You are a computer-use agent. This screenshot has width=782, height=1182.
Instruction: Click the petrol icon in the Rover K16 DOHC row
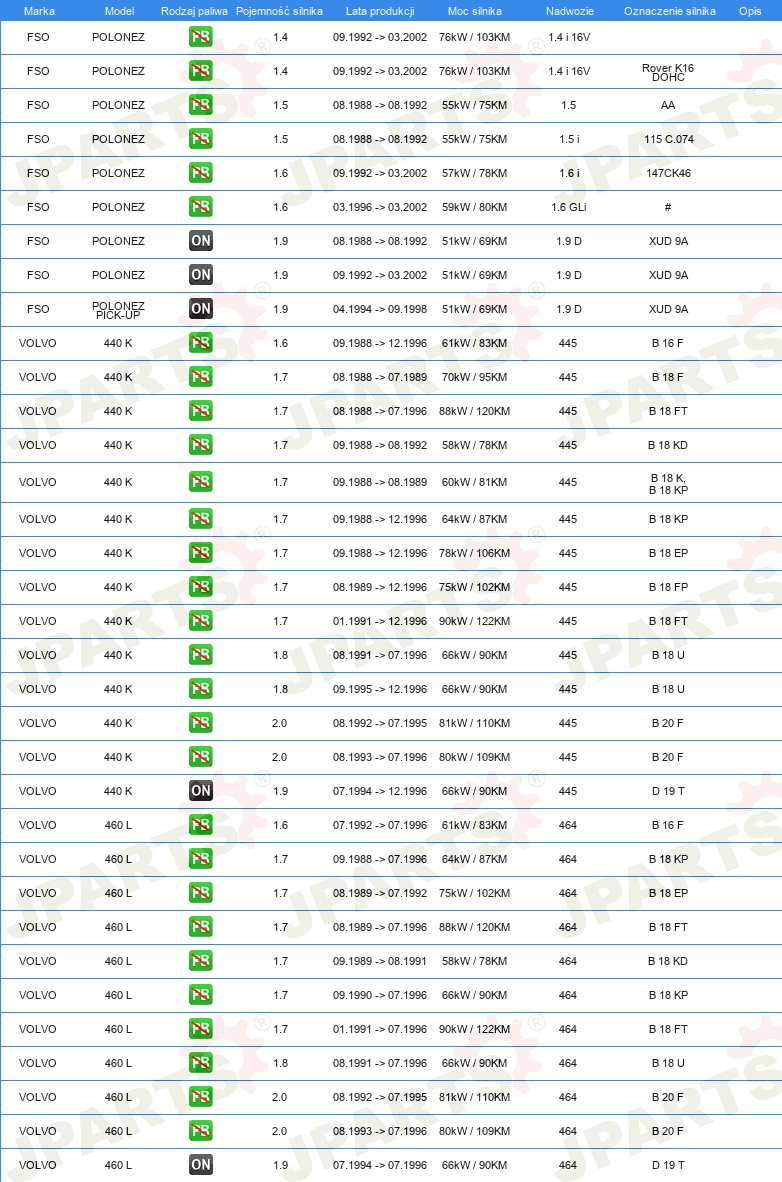coord(201,71)
